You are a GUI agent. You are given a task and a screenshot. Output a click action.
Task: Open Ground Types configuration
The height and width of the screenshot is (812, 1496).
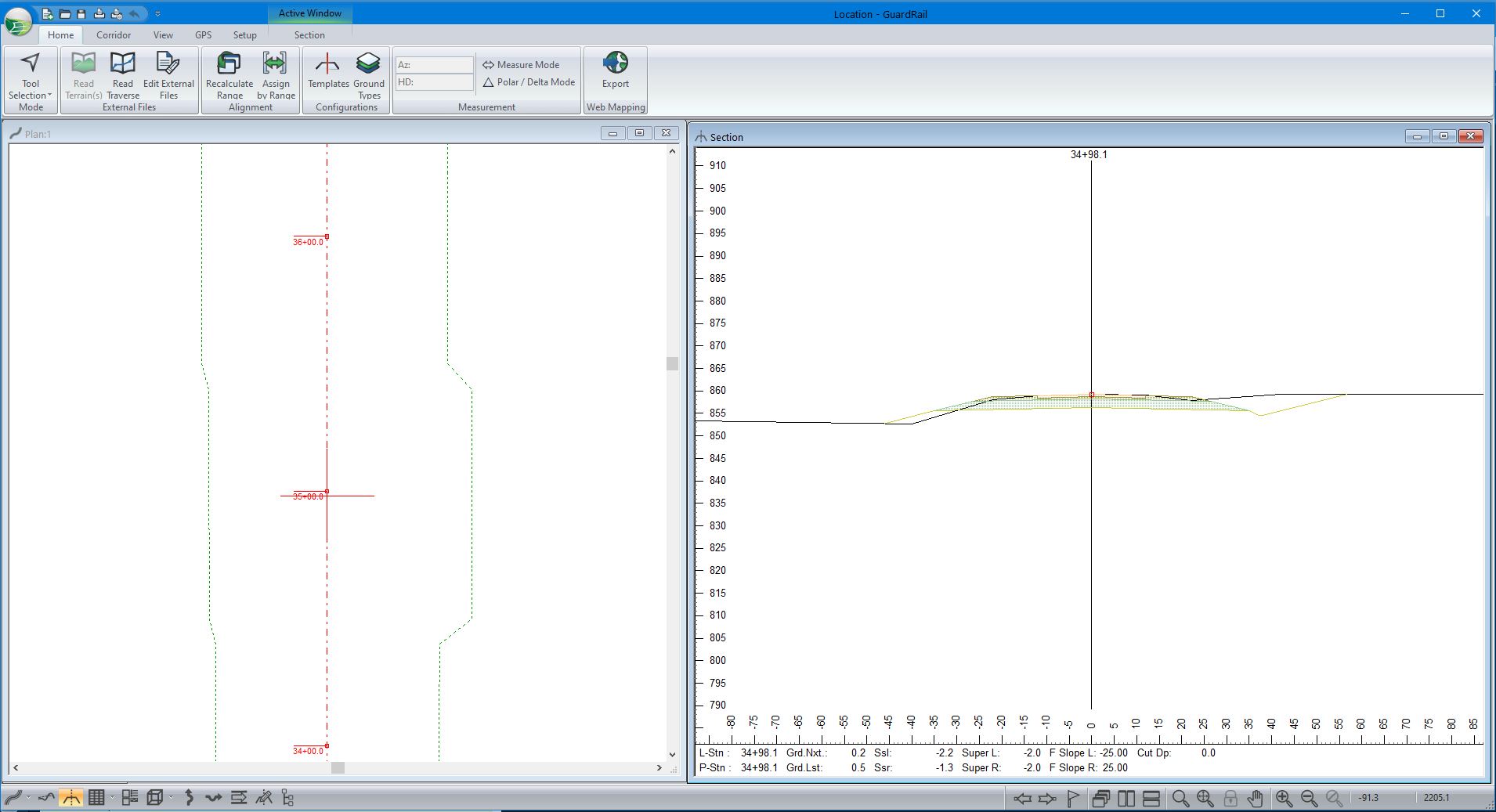pyautogui.click(x=368, y=76)
